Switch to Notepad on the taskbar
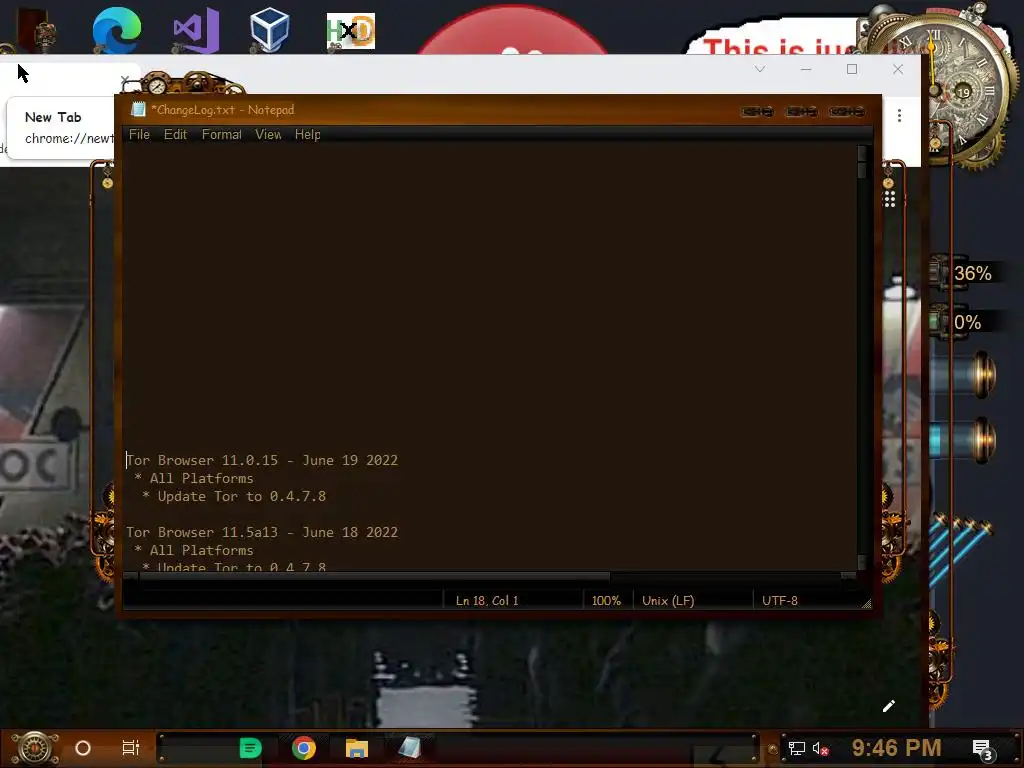The height and width of the screenshot is (768, 1024). (410, 748)
